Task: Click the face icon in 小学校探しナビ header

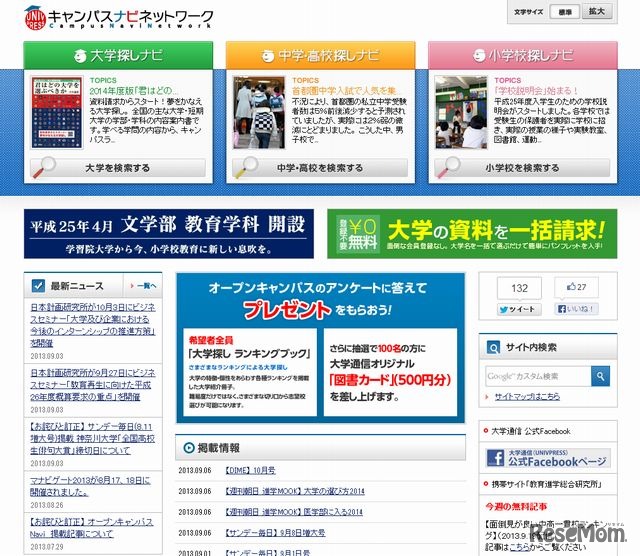Action: pyautogui.click(x=479, y=56)
